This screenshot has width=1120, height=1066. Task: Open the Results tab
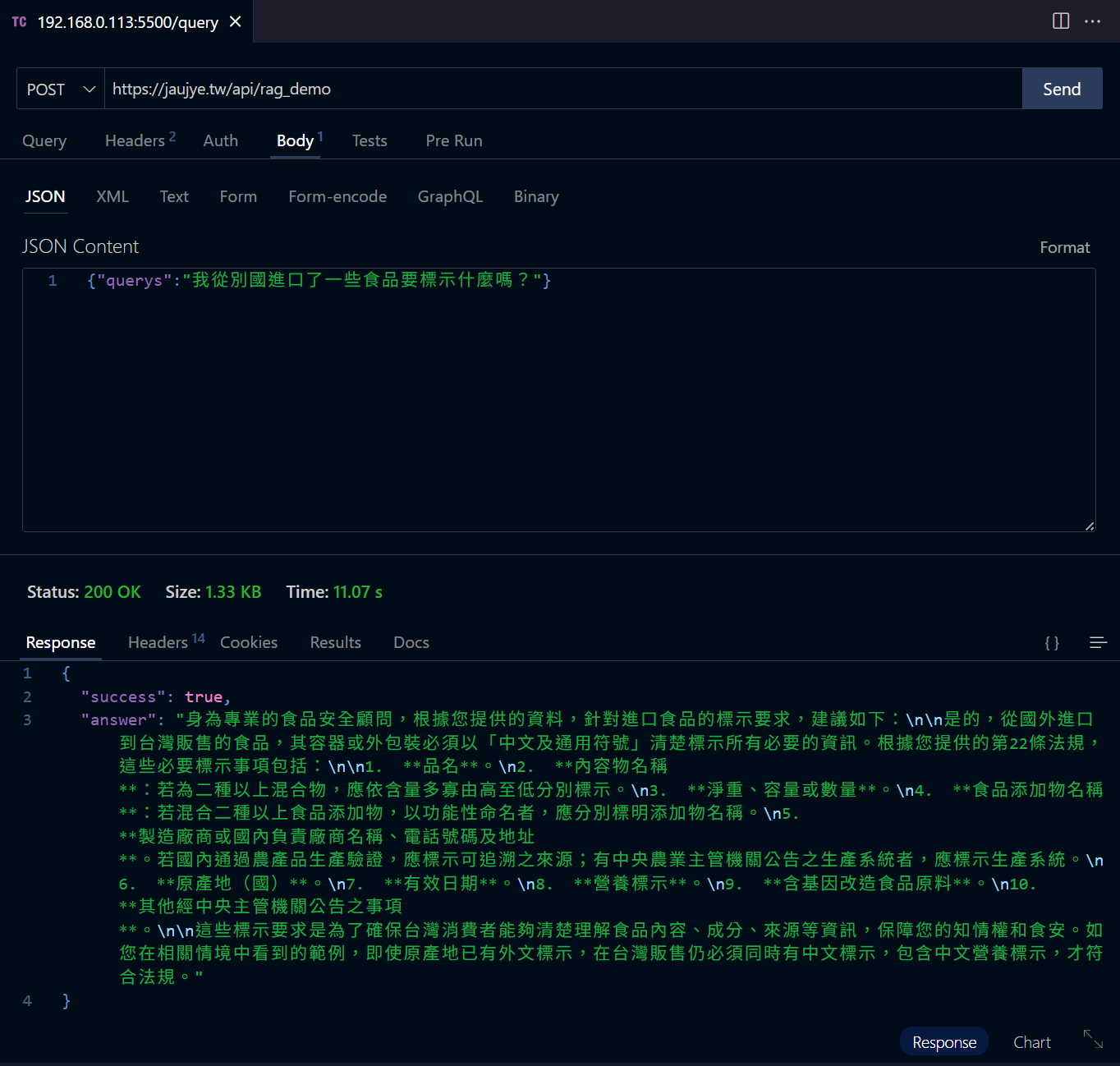click(335, 642)
